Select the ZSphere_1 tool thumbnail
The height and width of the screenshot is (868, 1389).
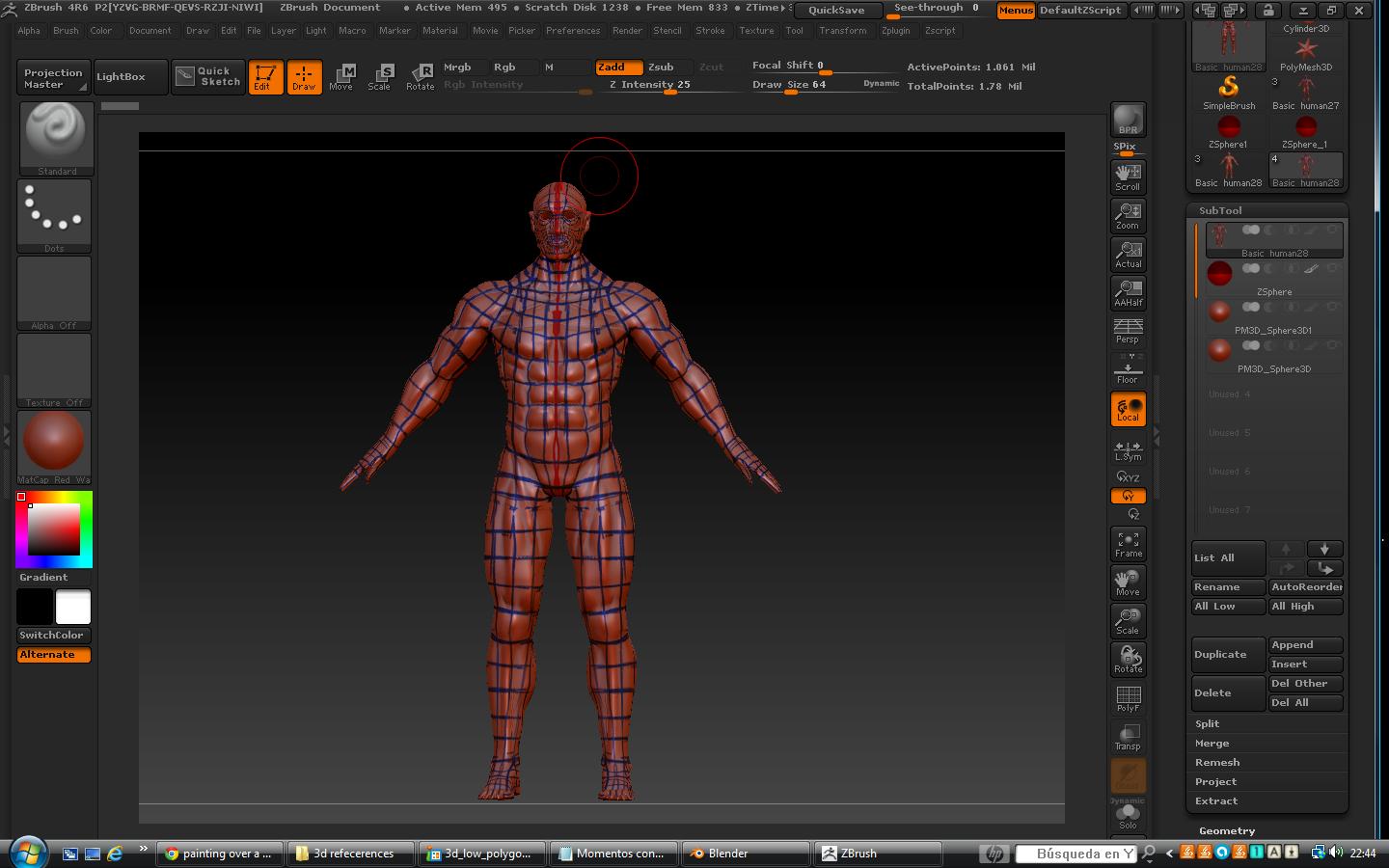point(1305,131)
